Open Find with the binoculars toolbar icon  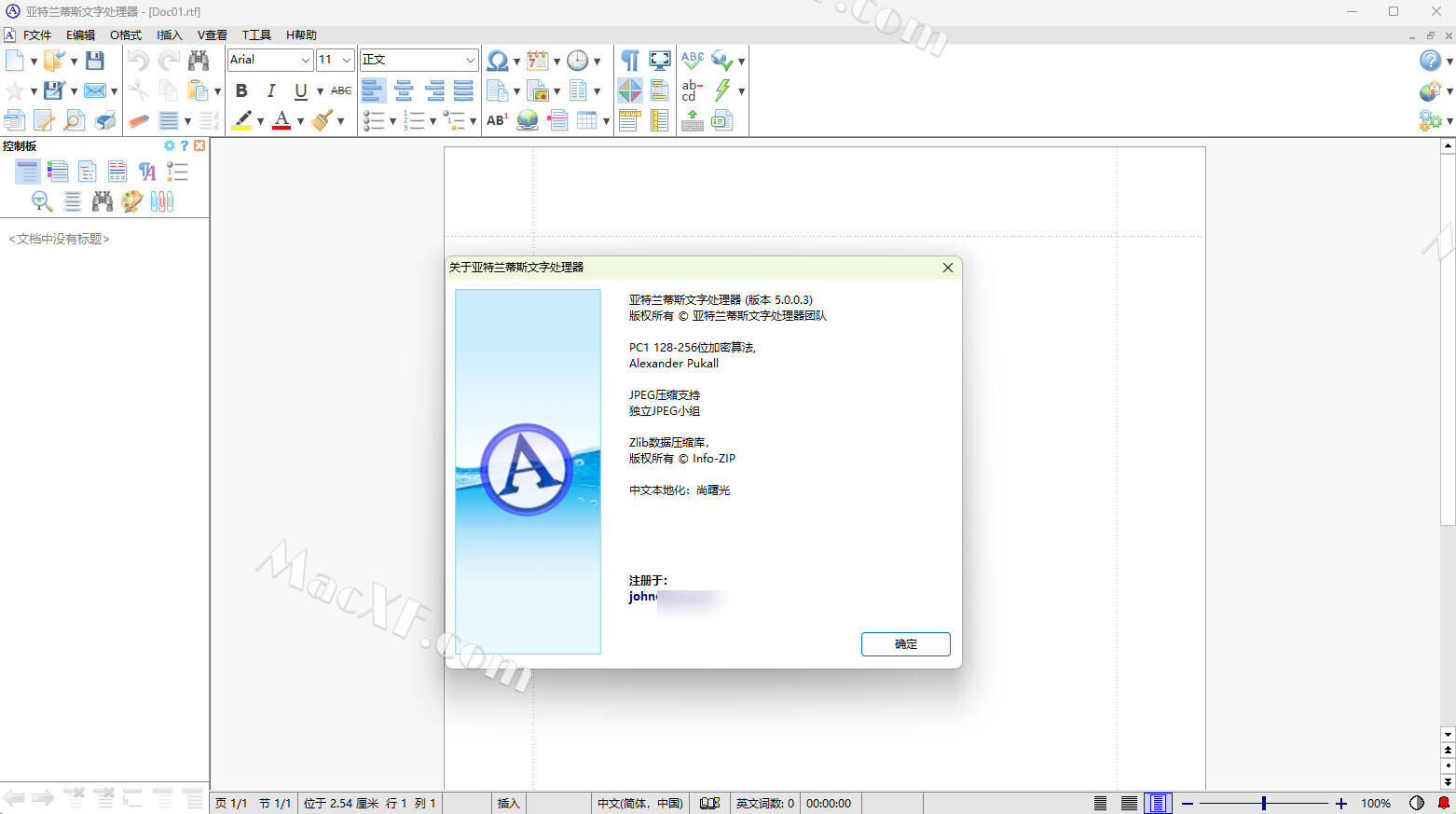[x=199, y=61]
